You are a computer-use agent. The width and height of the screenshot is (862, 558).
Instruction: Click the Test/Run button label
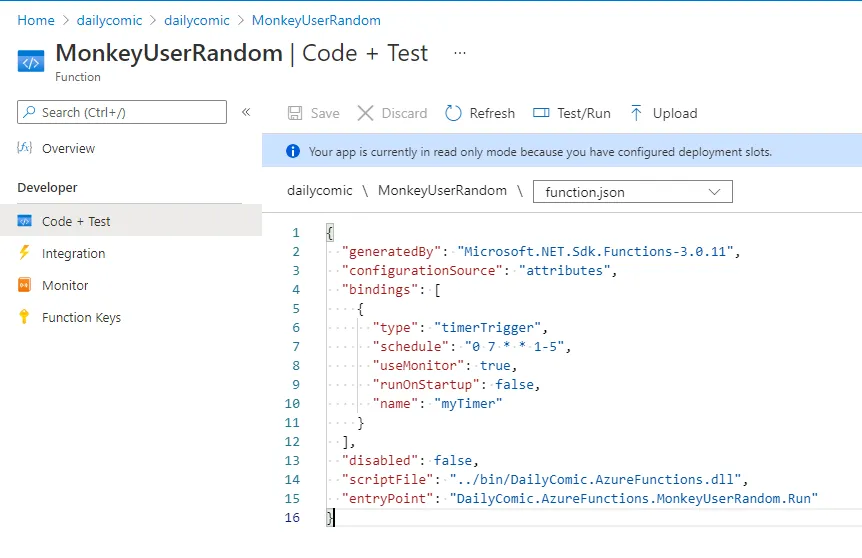(x=584, y=113)
